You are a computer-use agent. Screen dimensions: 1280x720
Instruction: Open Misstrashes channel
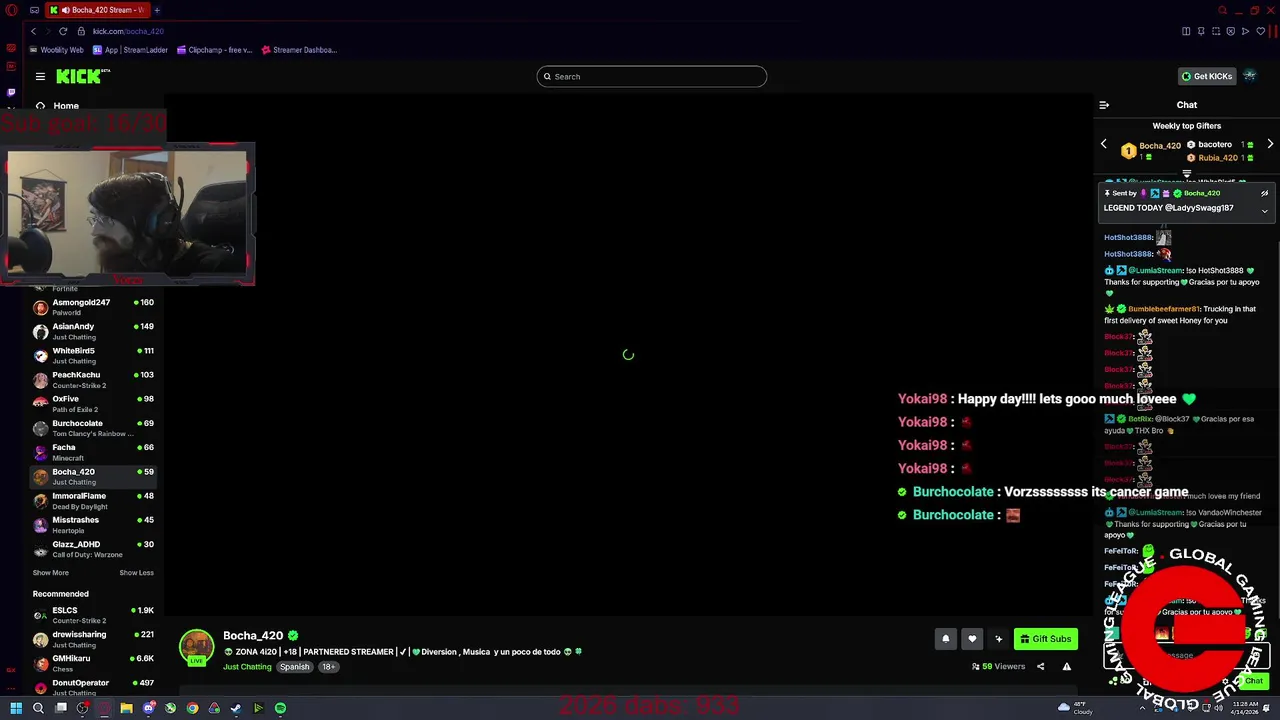[x=93, y=525]
